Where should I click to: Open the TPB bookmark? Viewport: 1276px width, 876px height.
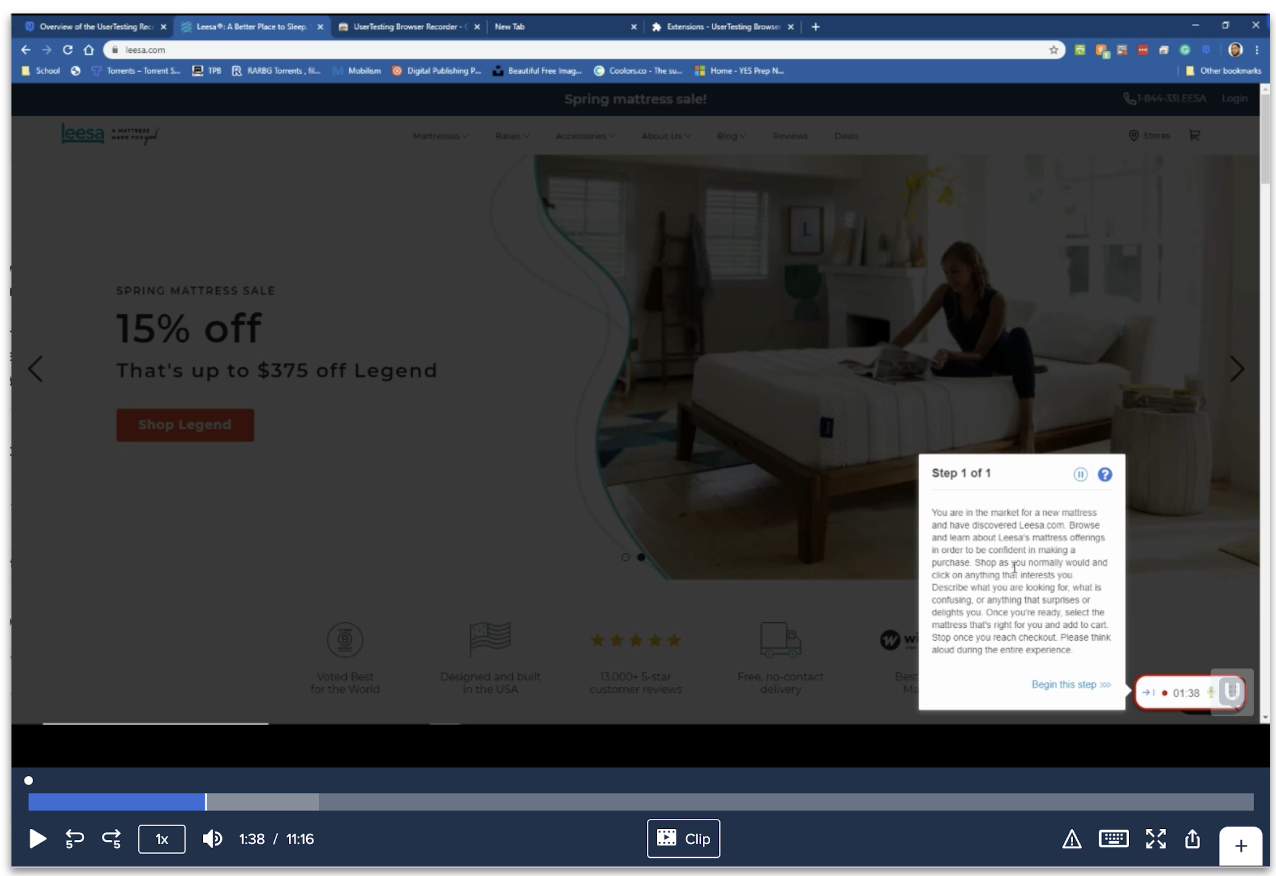[x=207, y=71]
